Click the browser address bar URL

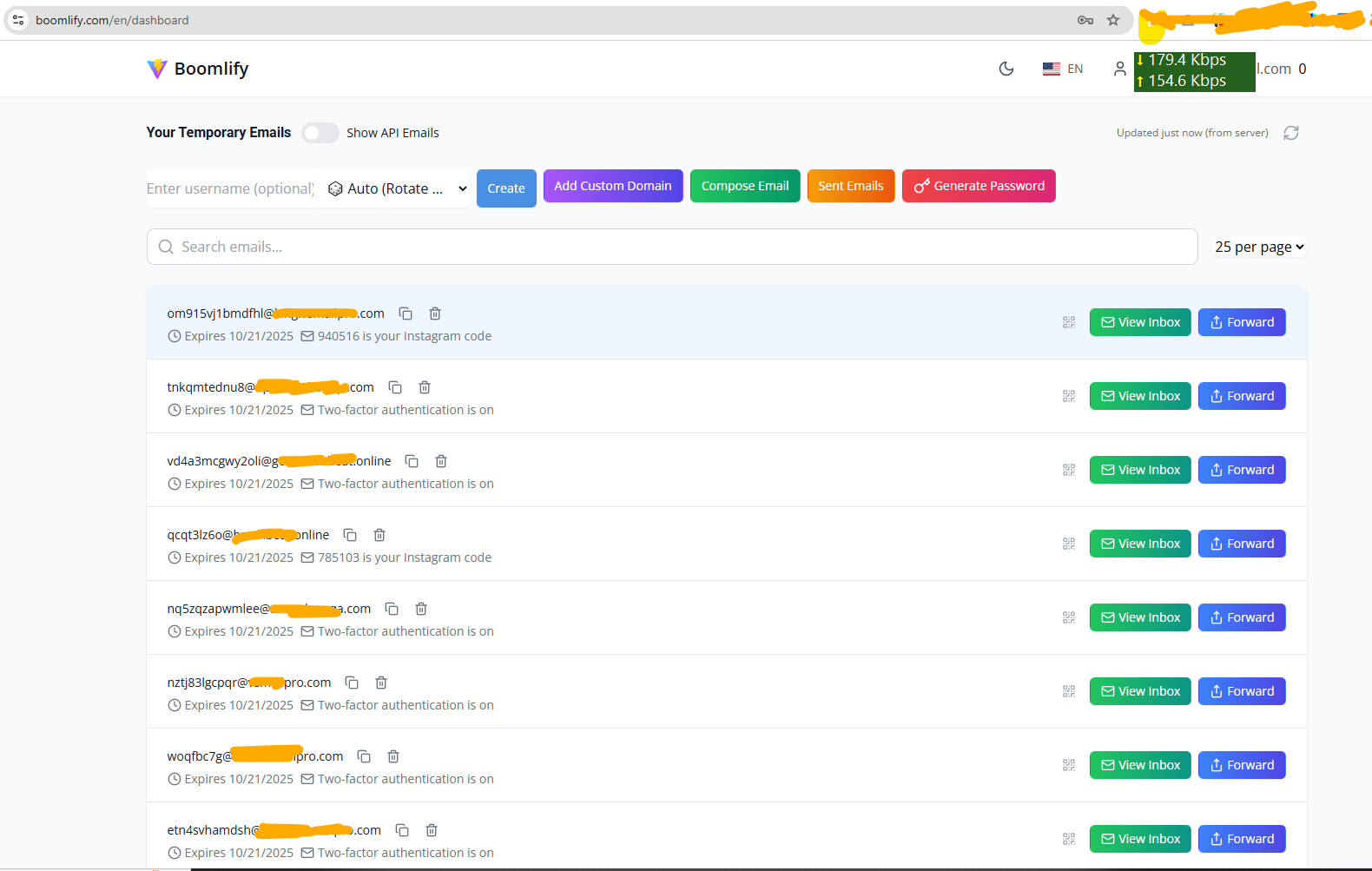click(112, 20)
